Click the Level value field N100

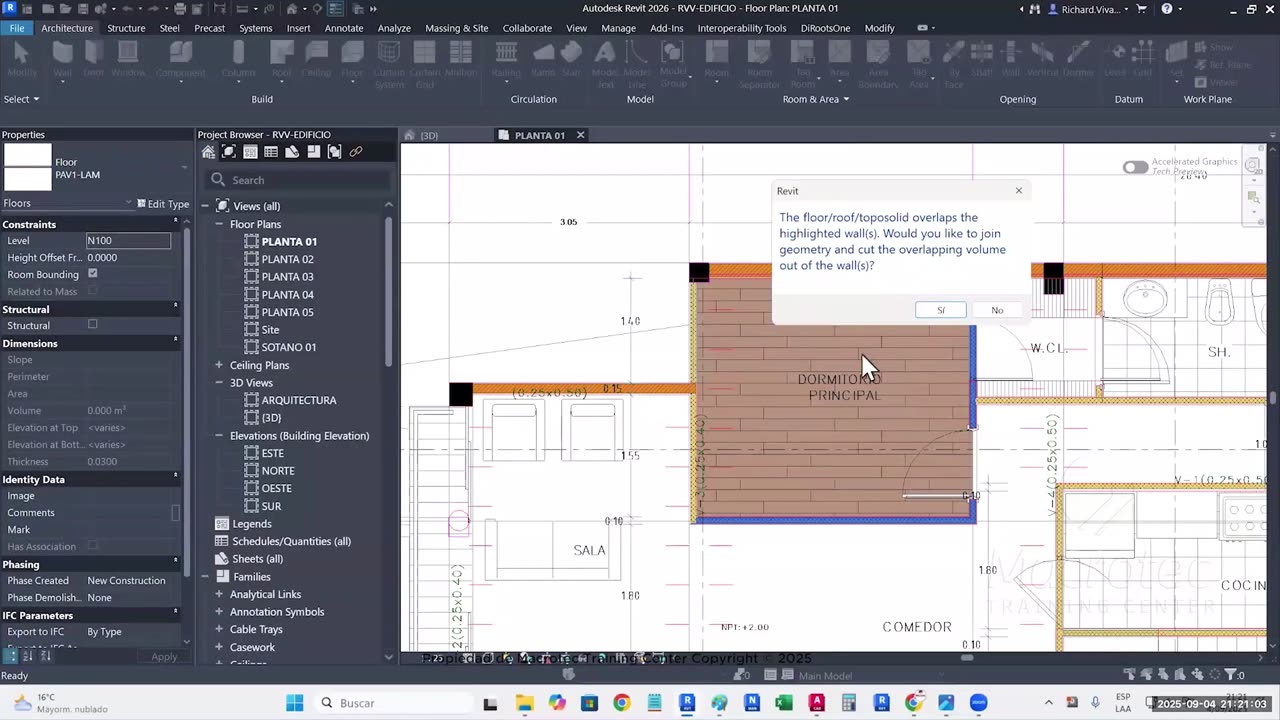click(x=128, y=240)
